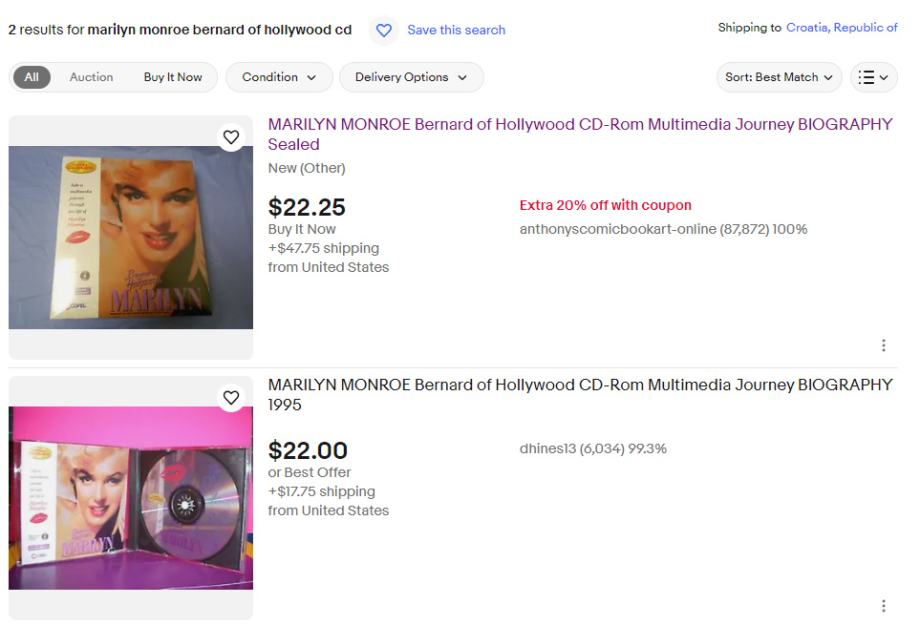The width and height of the screenshot is (920, 625).
Task: Click the Save this search link
Action: click(x=456, y=30)
